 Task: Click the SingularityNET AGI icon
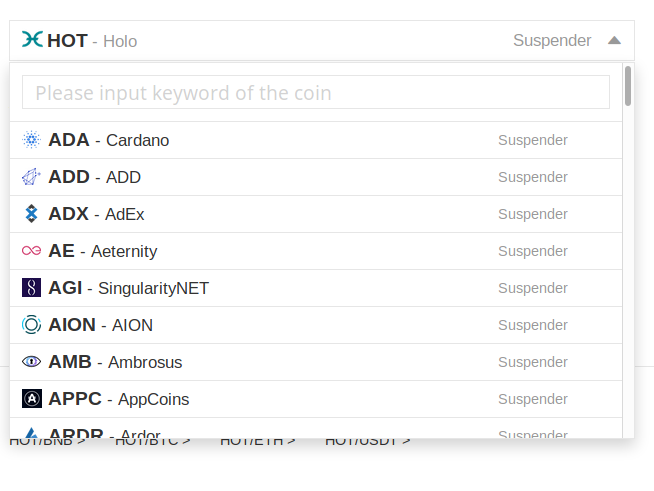[x=31, y=288]
